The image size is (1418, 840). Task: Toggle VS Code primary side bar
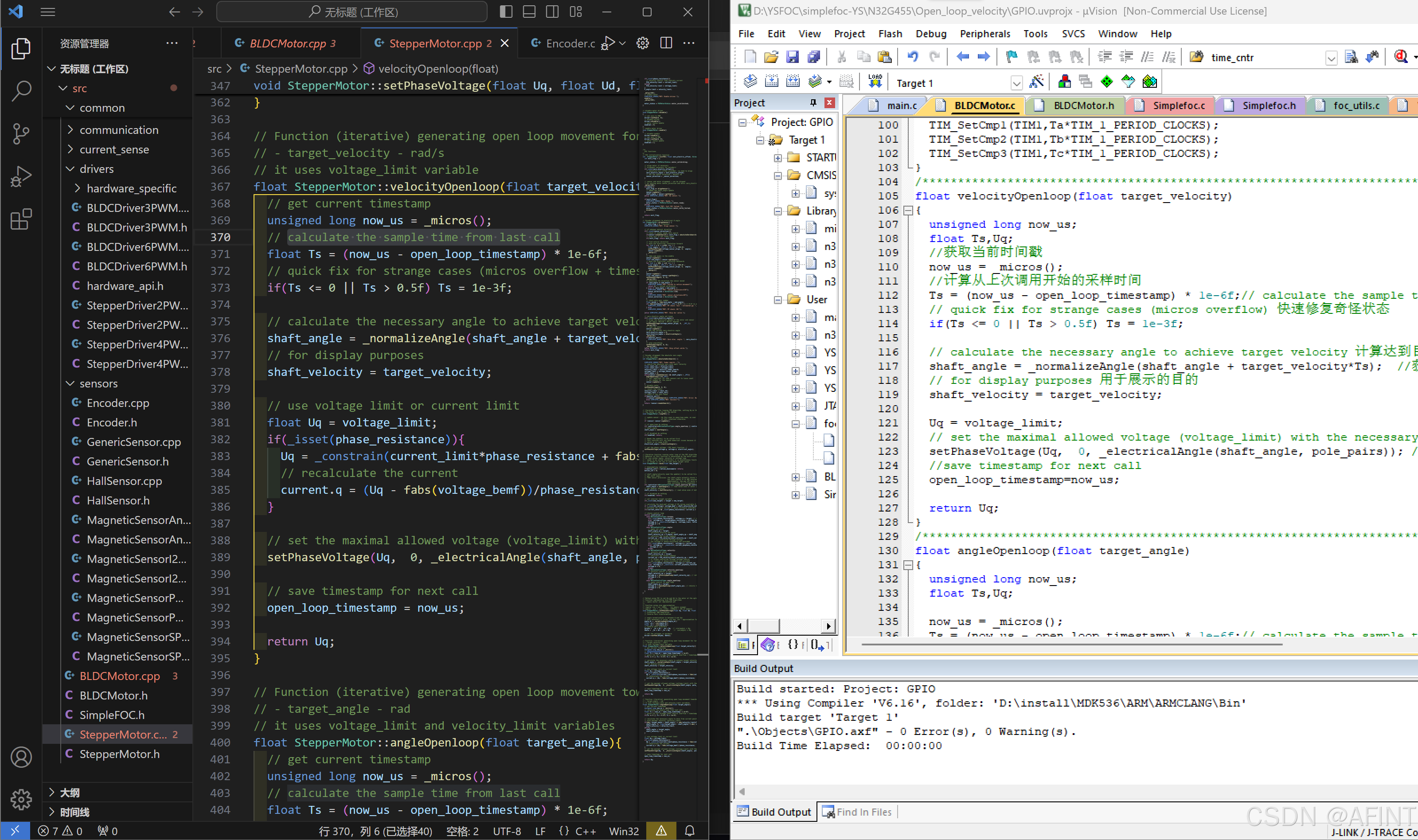(x=506, y=12)
